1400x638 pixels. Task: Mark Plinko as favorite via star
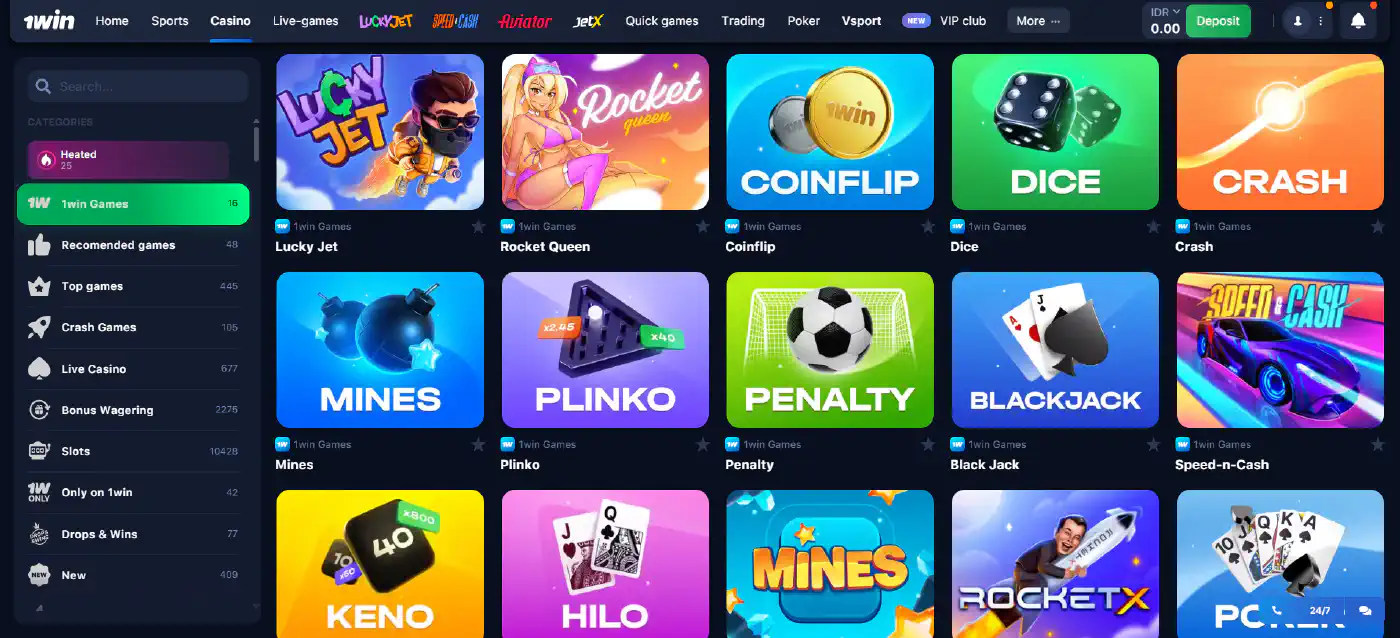point(703,445)
